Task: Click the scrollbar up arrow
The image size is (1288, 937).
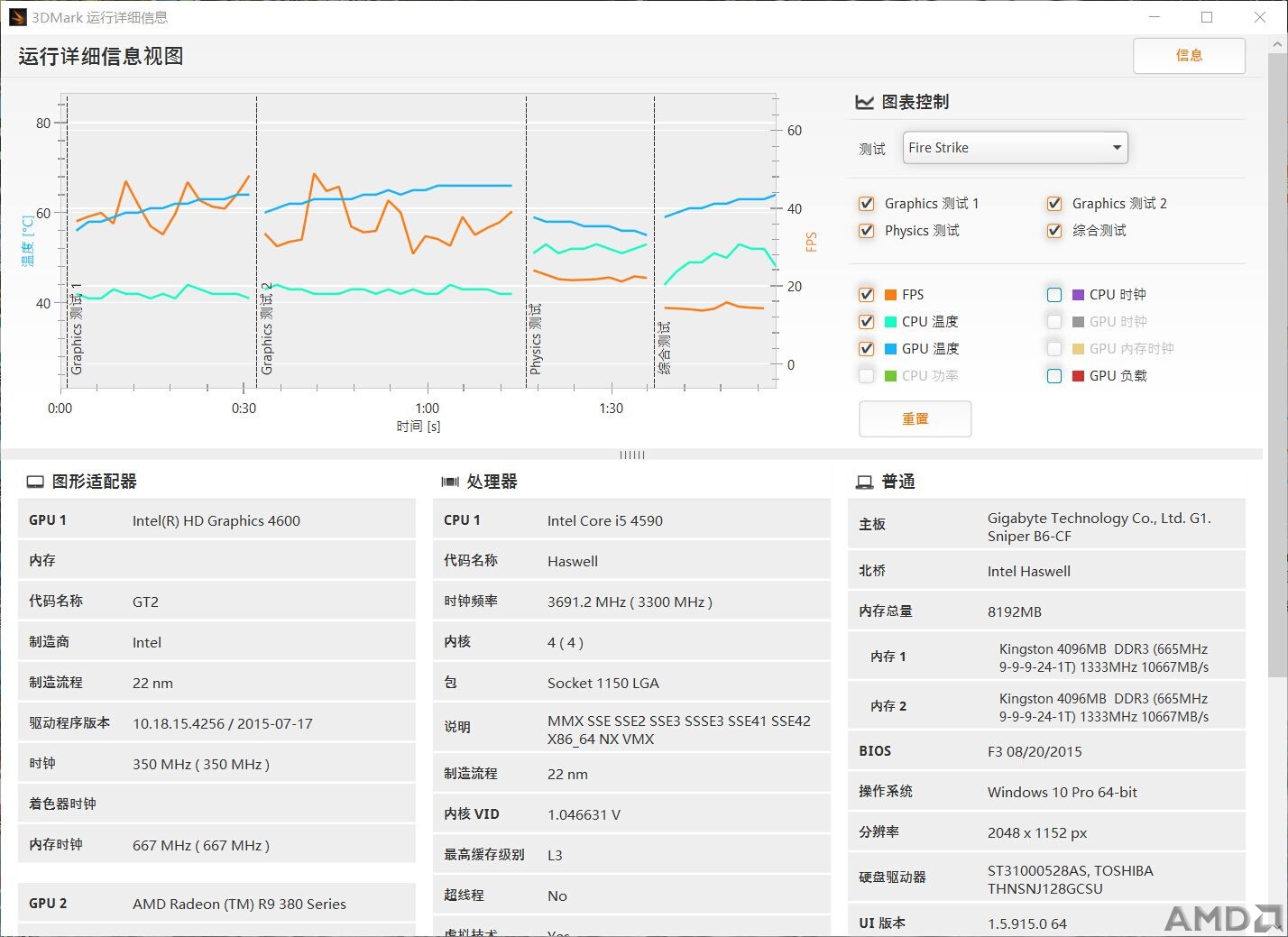Action: (x=1277, y=43)
